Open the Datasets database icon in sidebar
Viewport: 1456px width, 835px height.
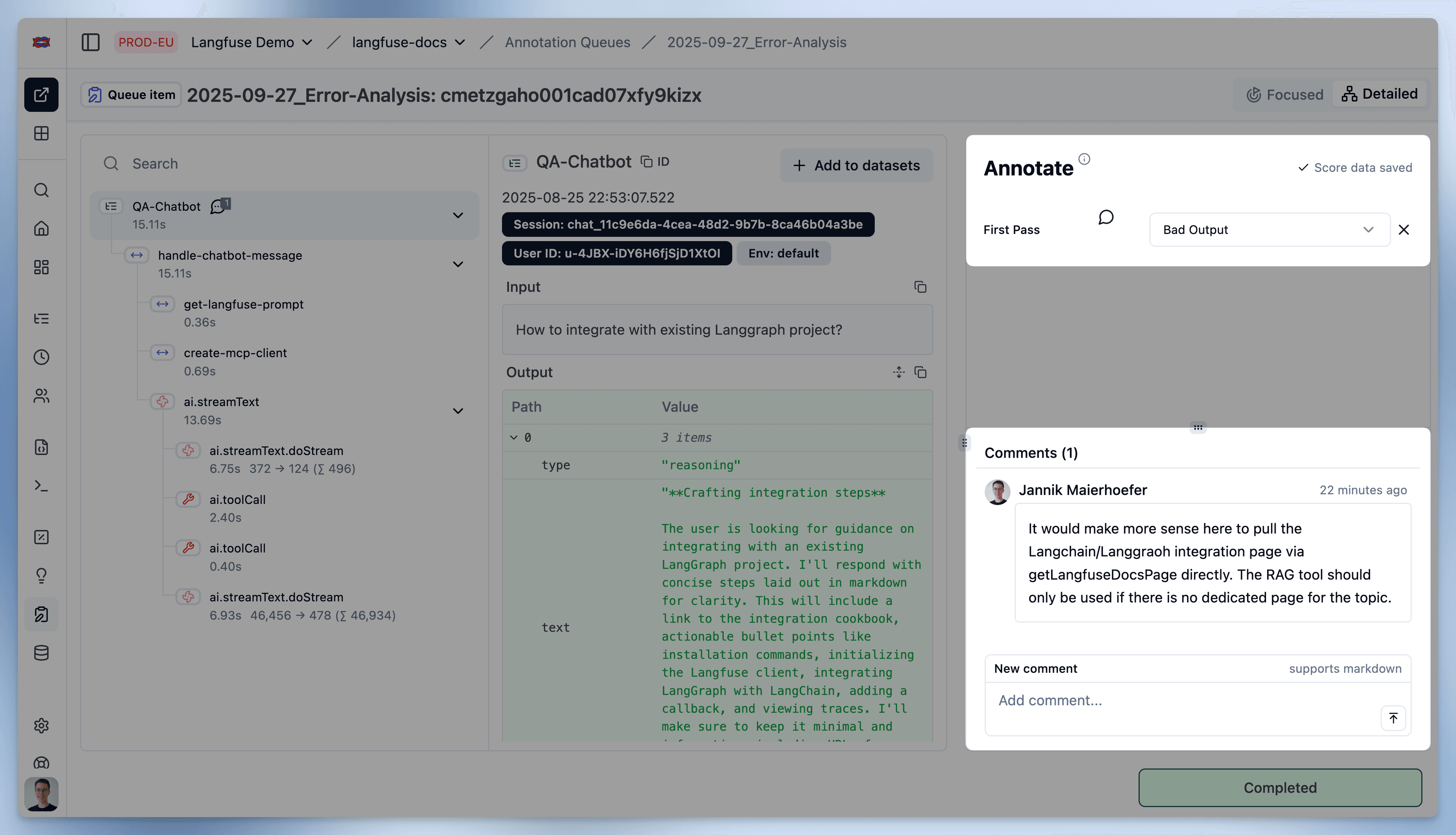[41, 653]
